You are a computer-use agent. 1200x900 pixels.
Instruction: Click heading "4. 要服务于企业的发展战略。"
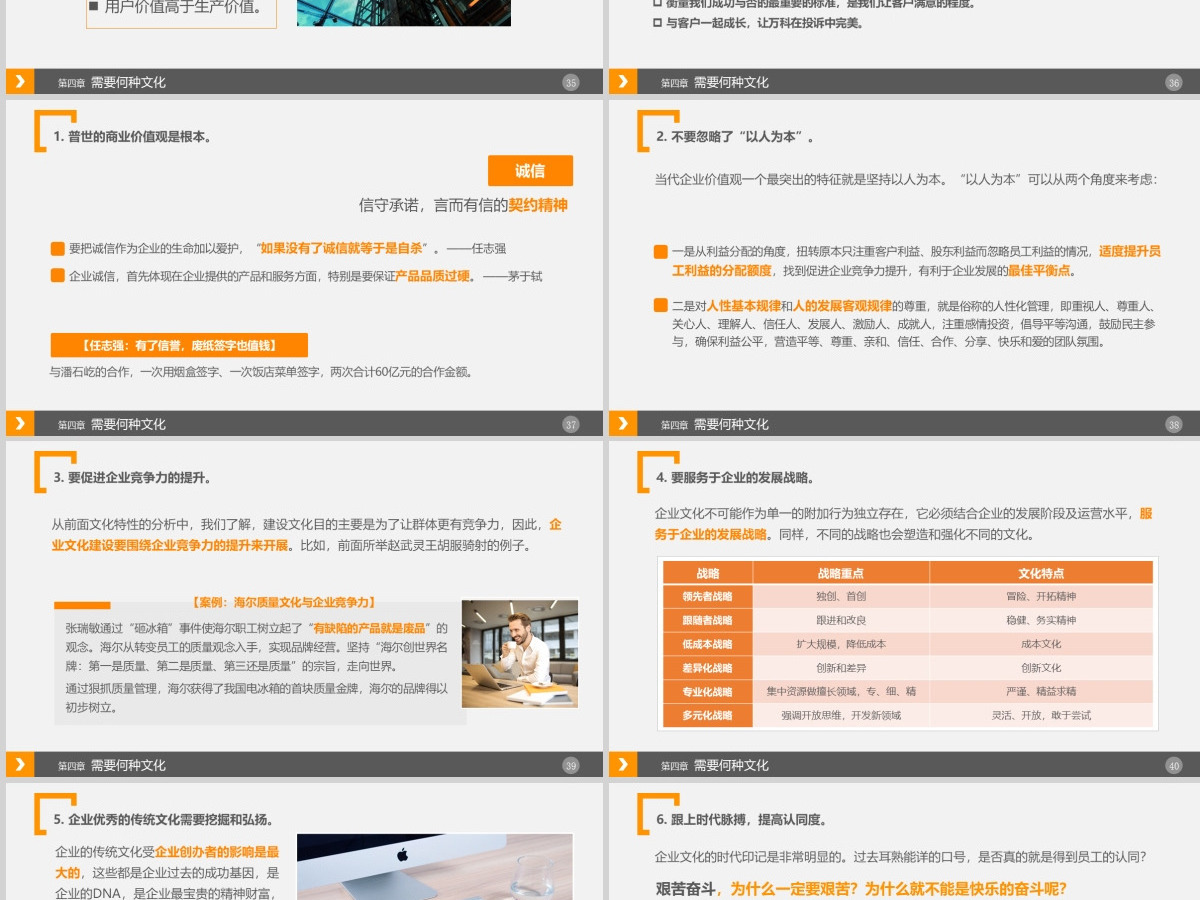735,478
